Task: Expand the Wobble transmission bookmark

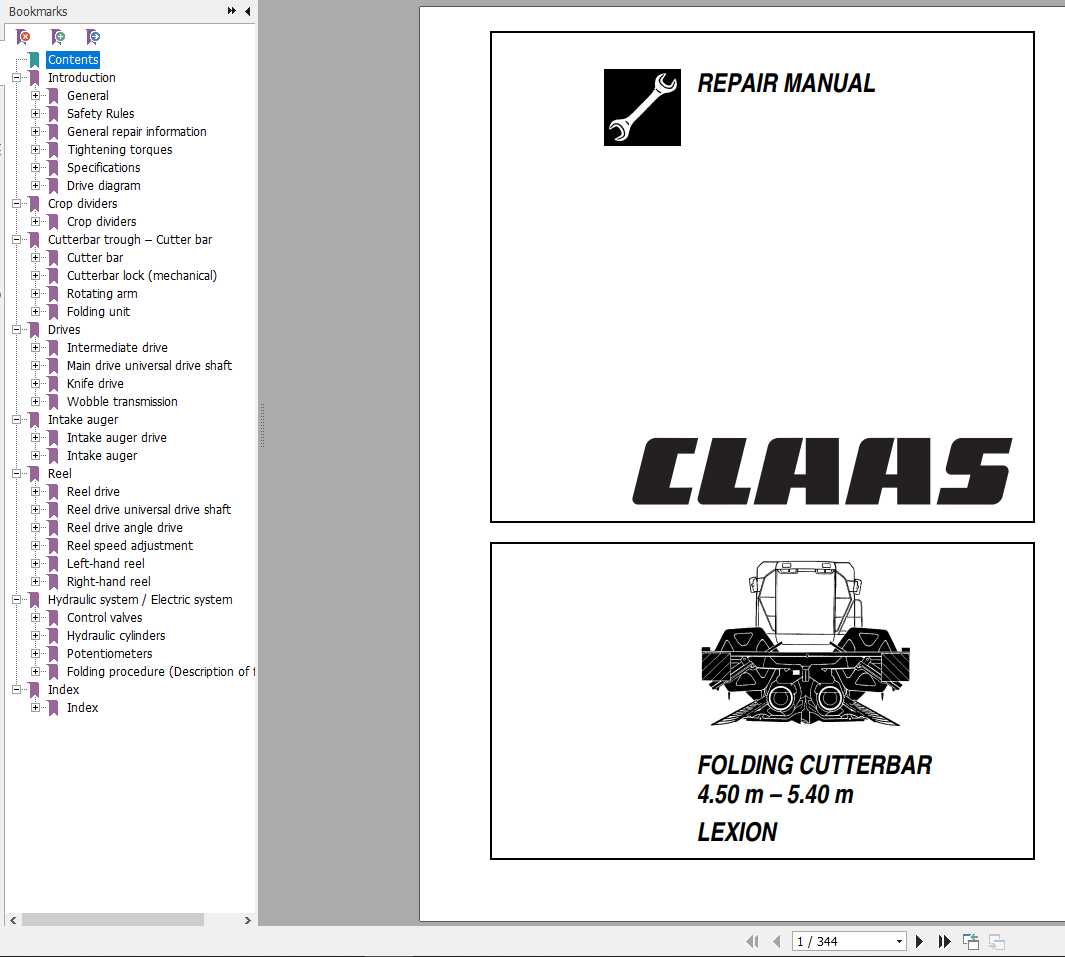Action: (35, 401)
